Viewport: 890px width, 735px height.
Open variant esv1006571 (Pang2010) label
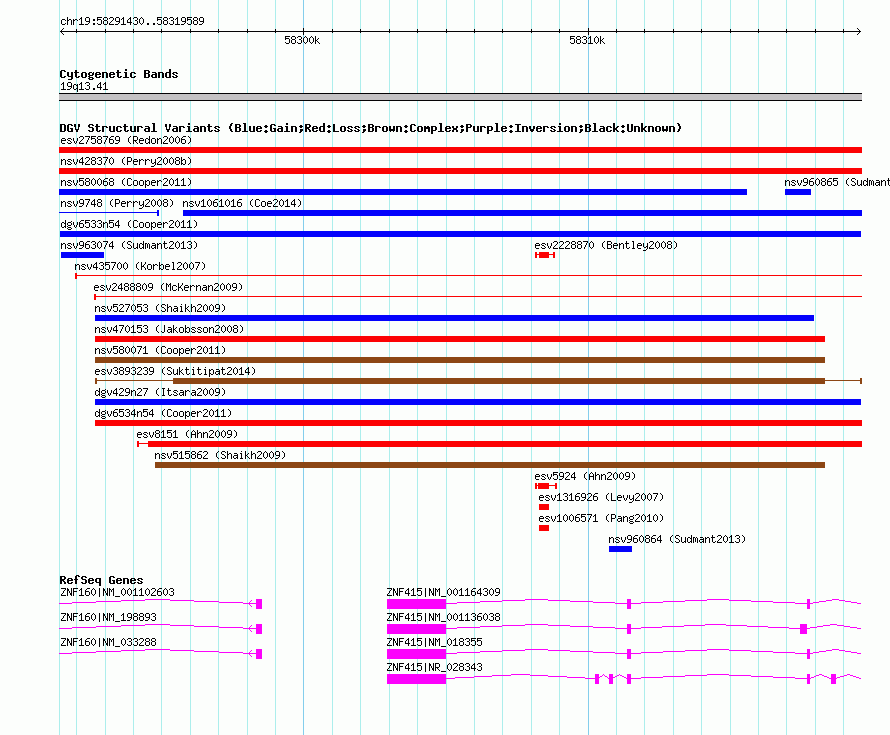pyautogui.click(x=601, y=518)
